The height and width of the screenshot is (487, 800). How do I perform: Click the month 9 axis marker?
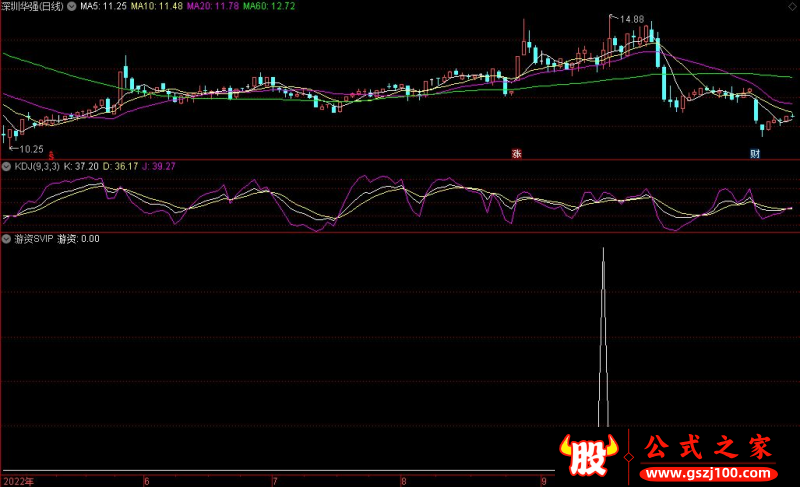(x=544, y=481)
